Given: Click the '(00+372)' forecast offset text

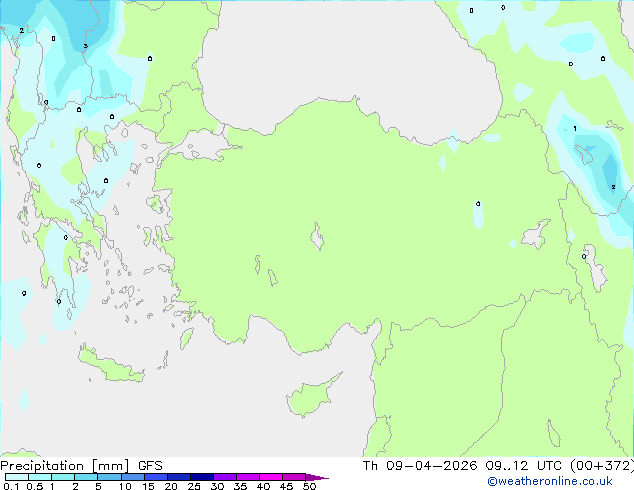Looking at the screenshot, I should (602, 466).
